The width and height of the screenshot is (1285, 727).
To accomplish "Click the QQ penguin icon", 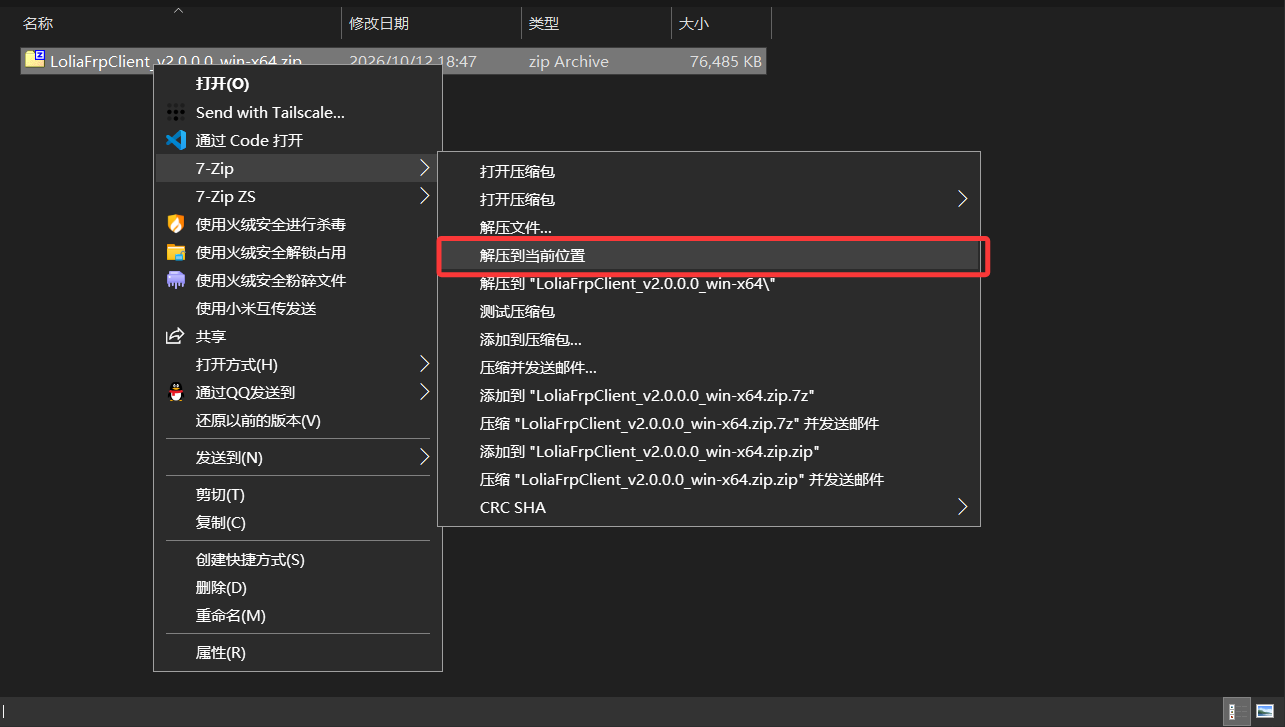I will (176, 392).
